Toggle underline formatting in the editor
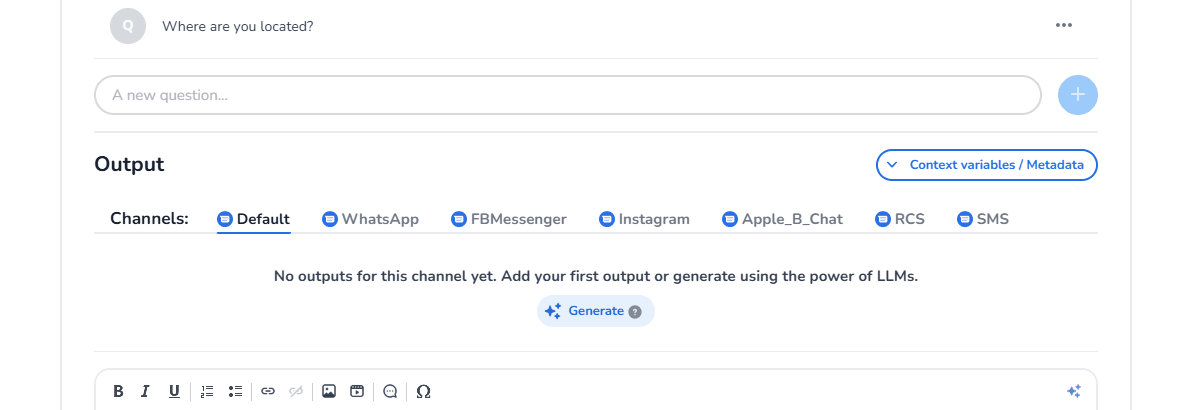Screen dimensions: 1188x410 174,391
